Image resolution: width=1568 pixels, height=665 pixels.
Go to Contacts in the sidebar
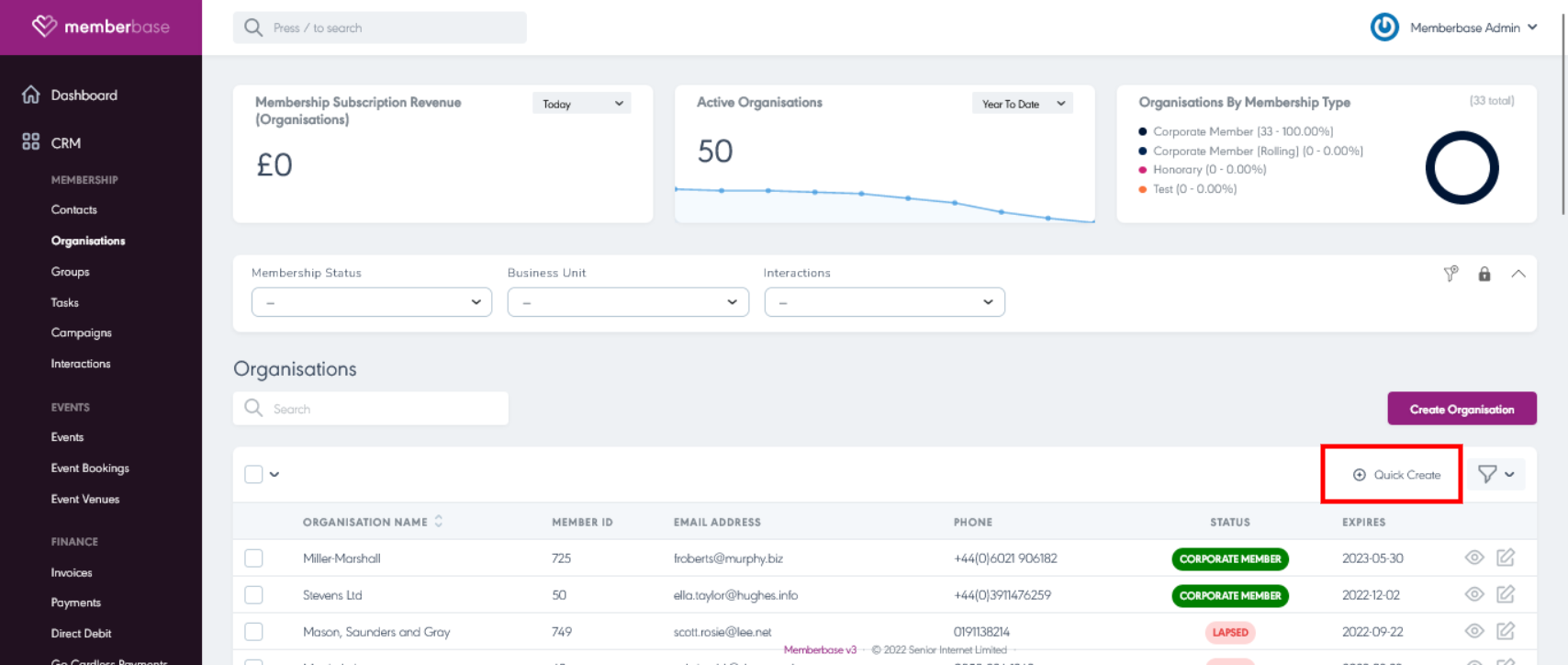tap(74, 209)
